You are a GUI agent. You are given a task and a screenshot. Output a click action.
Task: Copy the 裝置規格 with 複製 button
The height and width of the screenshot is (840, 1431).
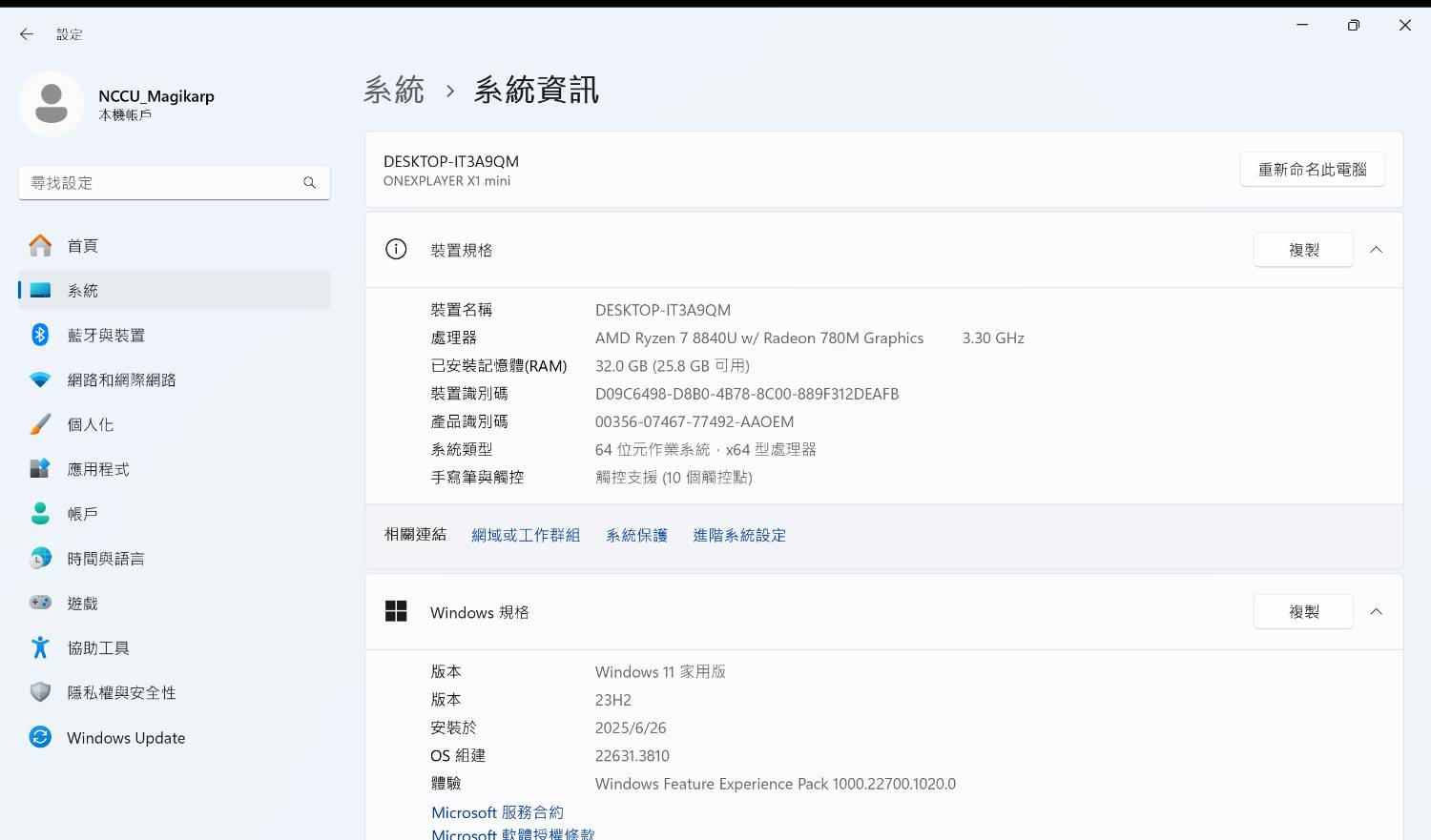pyautogui.click(x=1303, y=250)
